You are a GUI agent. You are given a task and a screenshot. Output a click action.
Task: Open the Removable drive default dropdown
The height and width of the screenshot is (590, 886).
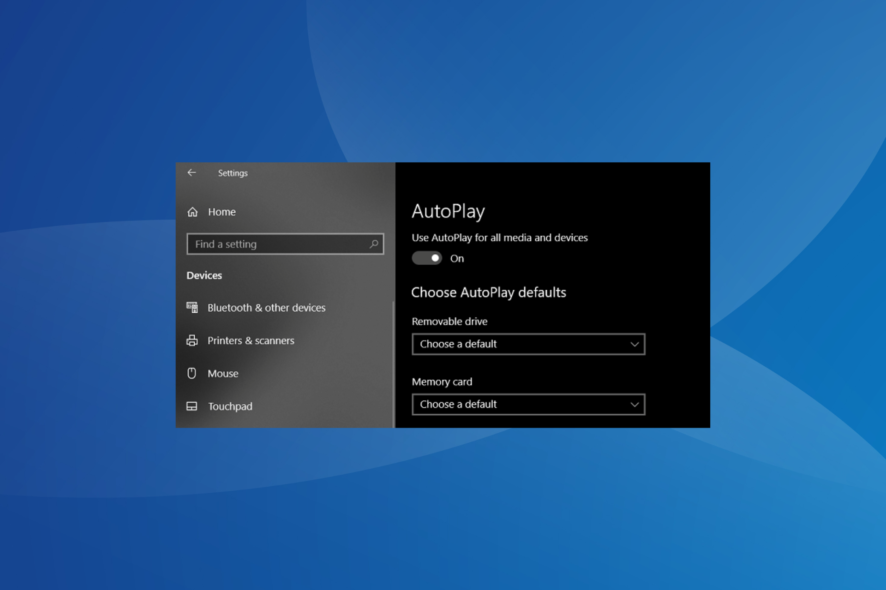[x=528, y=344]
